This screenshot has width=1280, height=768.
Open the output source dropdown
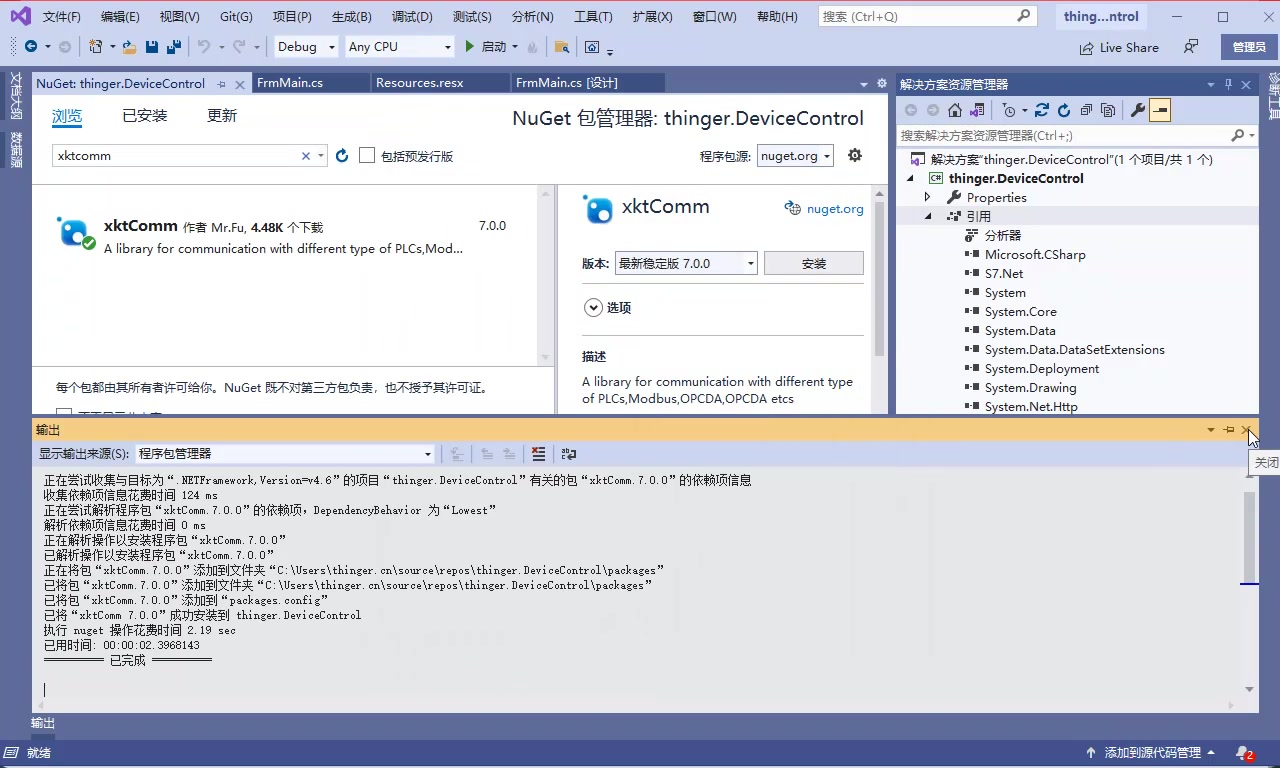click(x=285, y=454)
